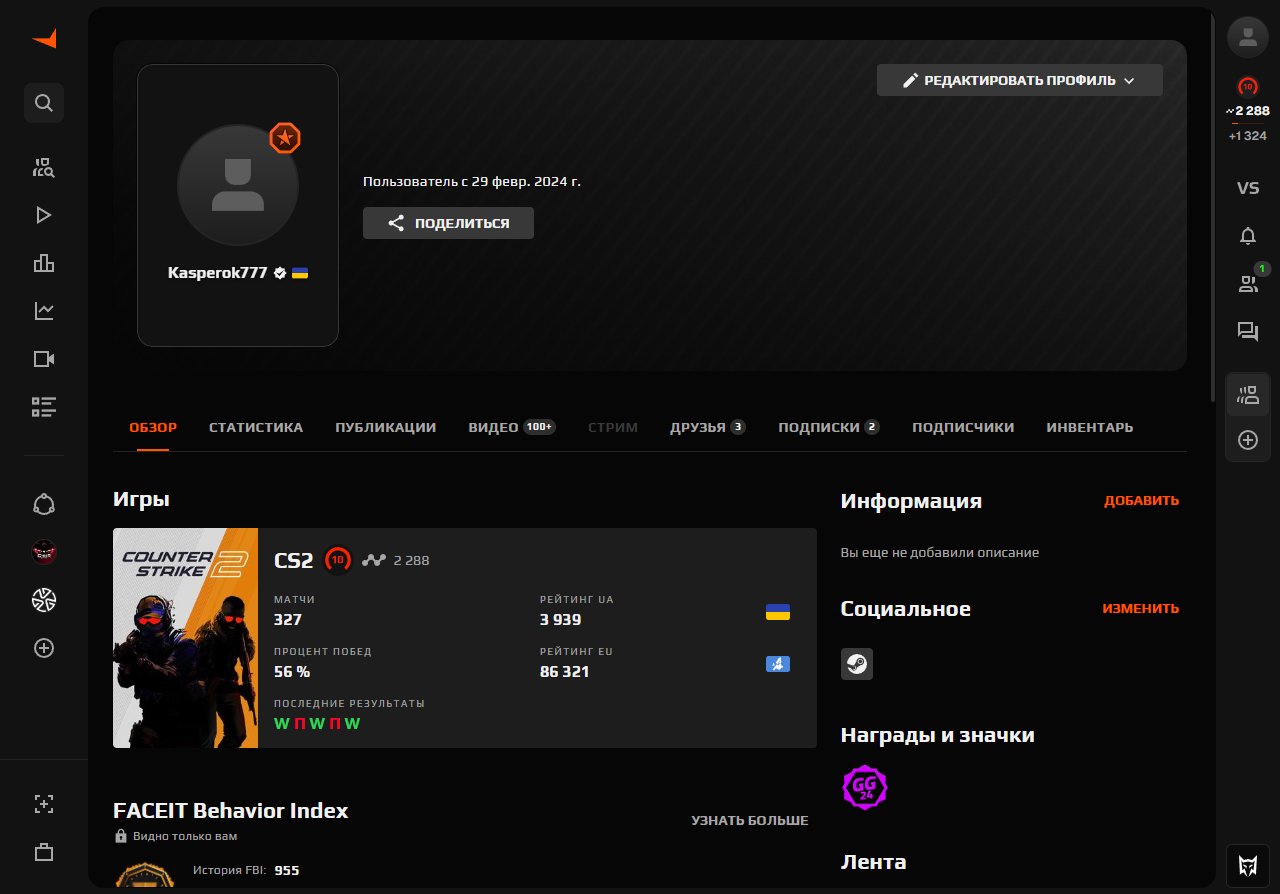Image resolution: width=1280 pixels, height=894 pixels.
Task: Click the FACEIT logo in the sidebar
Action: click(x=44, y=39)
